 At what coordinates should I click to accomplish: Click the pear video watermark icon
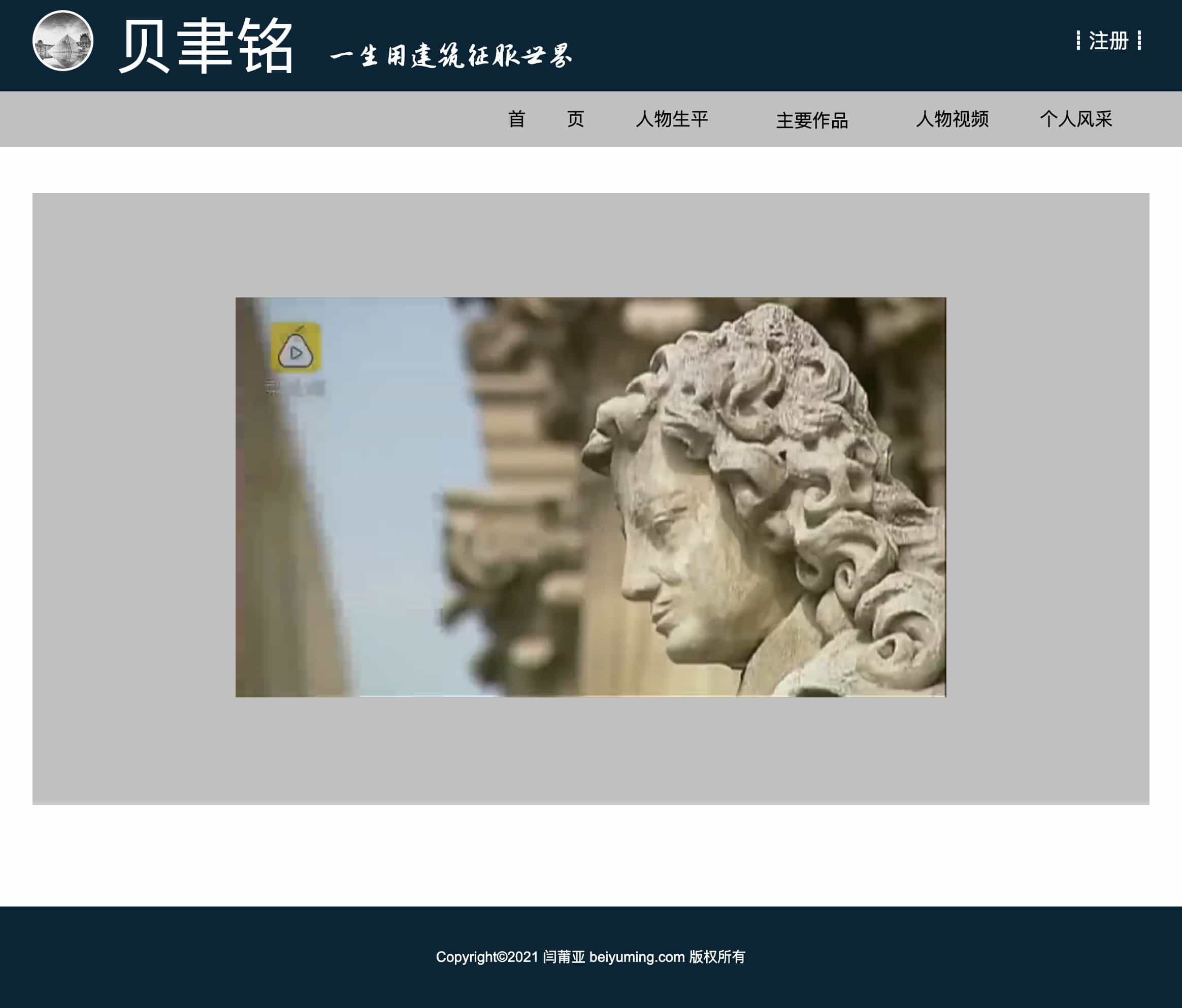(295, 347)
